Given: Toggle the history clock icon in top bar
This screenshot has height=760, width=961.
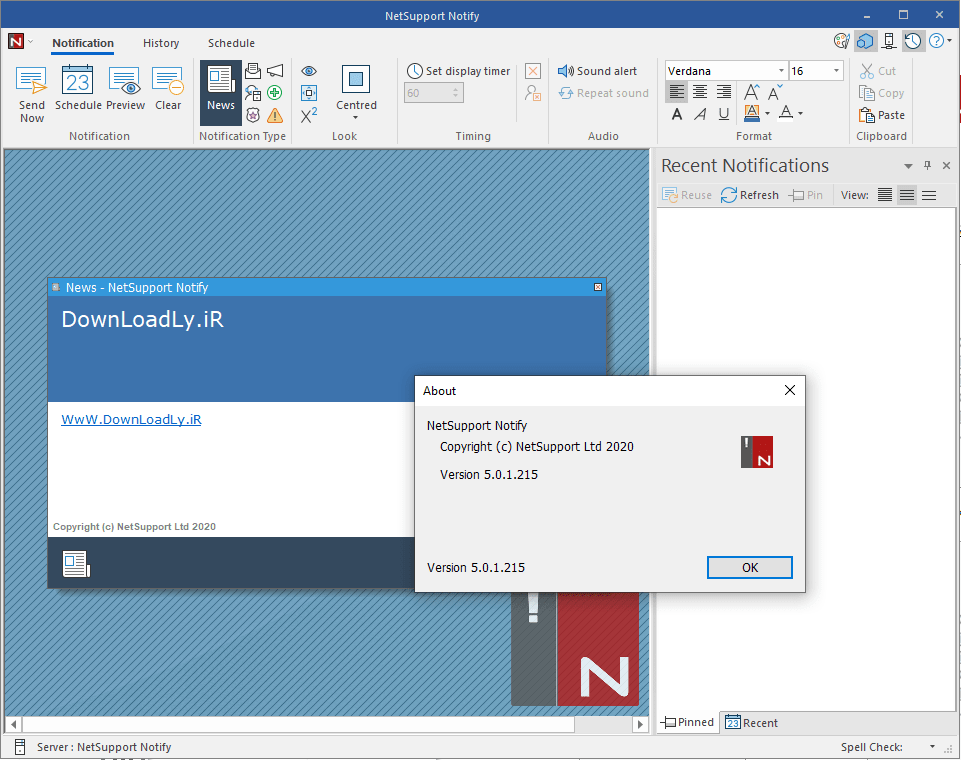Looking at the screenshot, I should (x=913, y=41).
